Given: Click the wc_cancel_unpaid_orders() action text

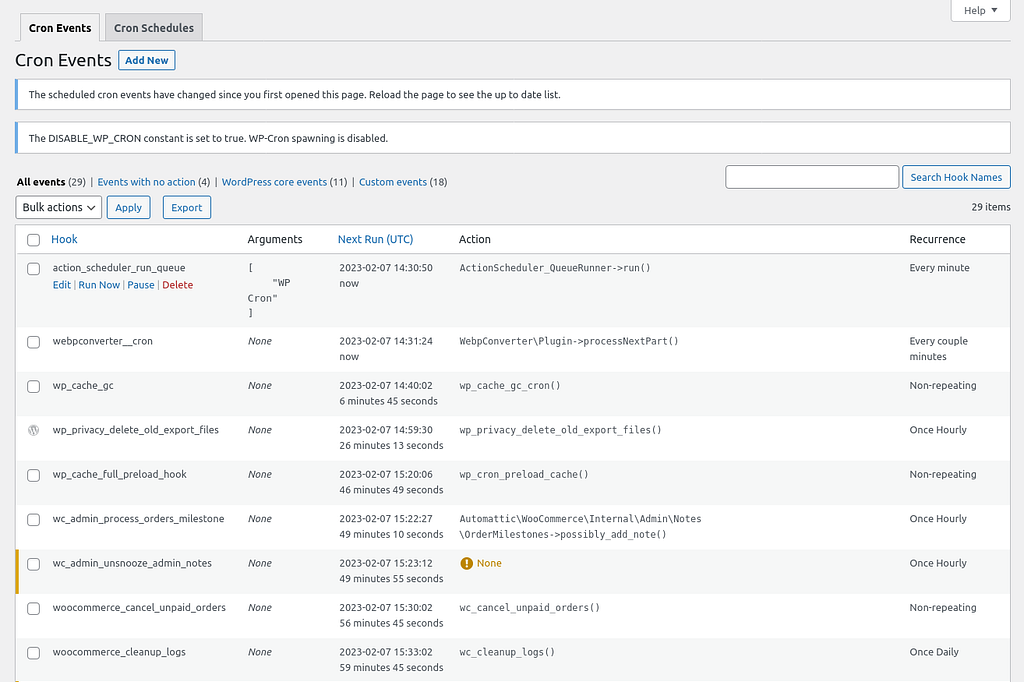Looking at the screenshot, I should (529, 608).
